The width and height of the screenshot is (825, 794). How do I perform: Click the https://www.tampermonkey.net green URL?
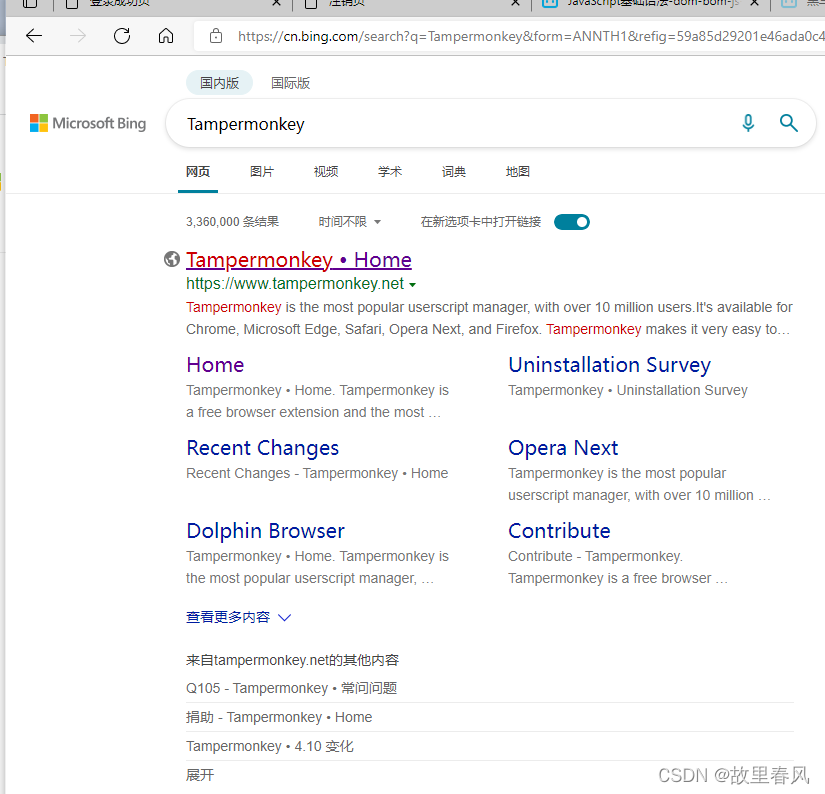[x=295, y=284]
